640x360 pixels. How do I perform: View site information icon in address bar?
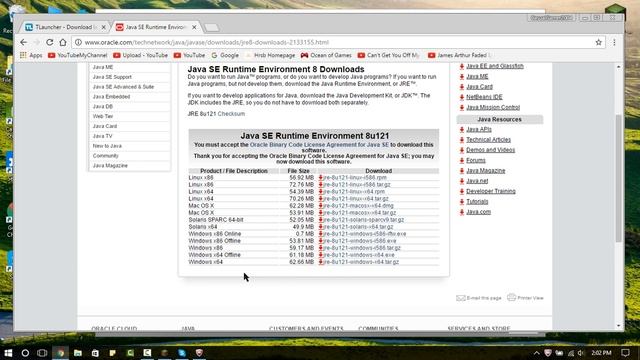(78, 42)
